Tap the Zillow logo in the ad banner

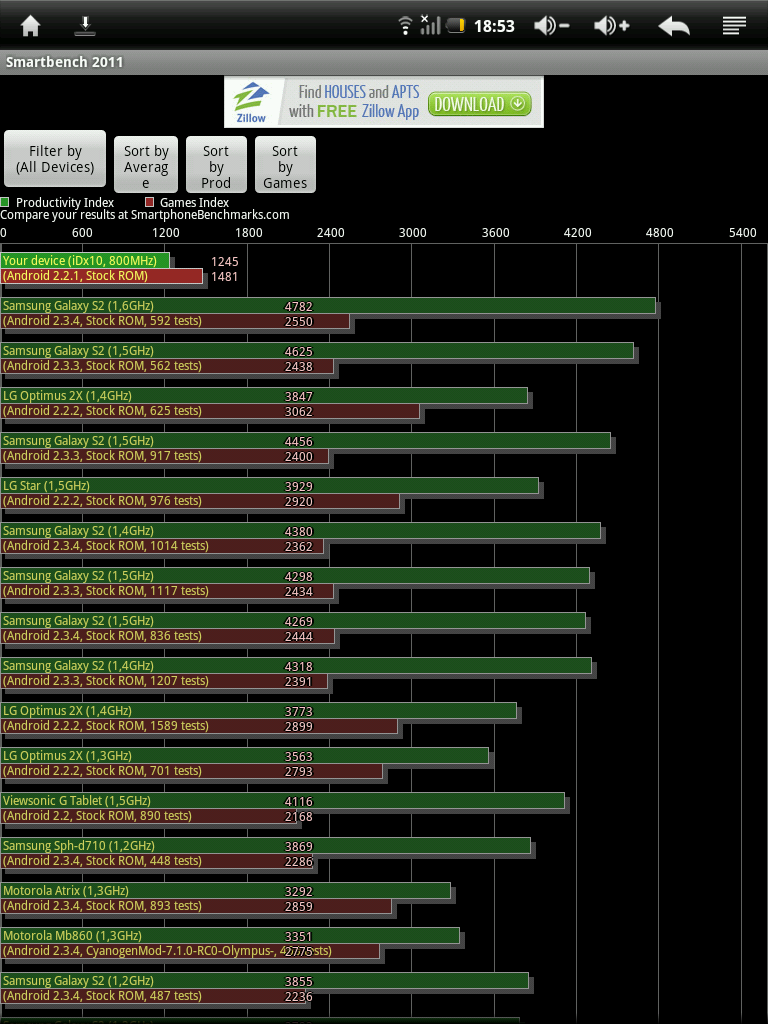251,102
